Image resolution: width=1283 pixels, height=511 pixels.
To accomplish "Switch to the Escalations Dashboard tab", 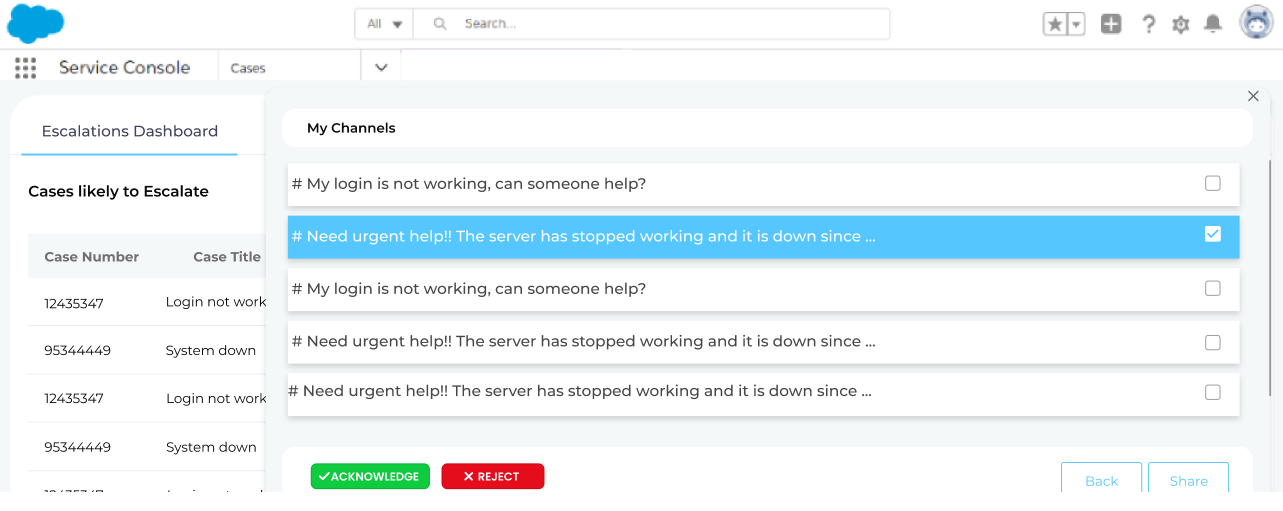I will [129, 131].
